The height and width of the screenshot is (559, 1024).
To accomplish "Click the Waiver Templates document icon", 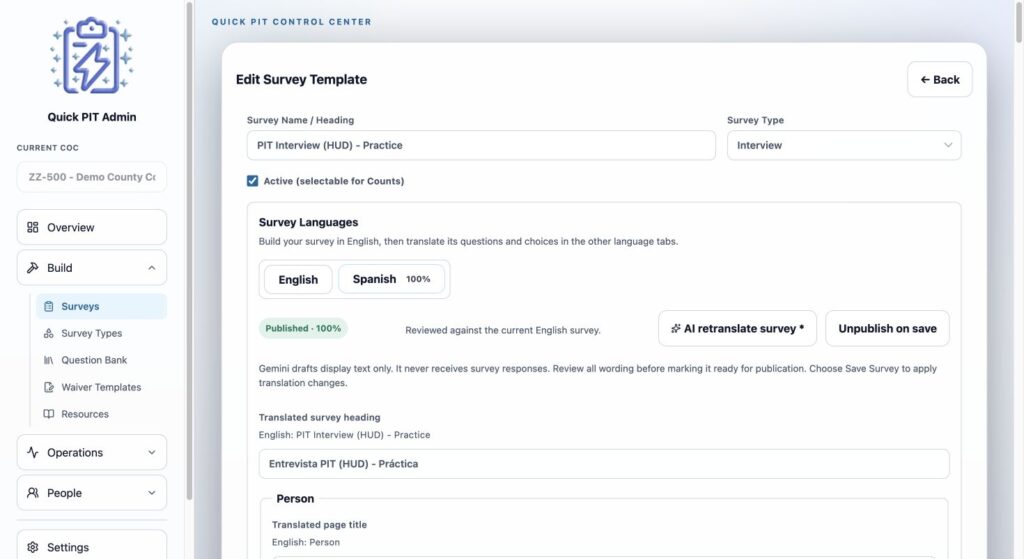I will 48,387.
